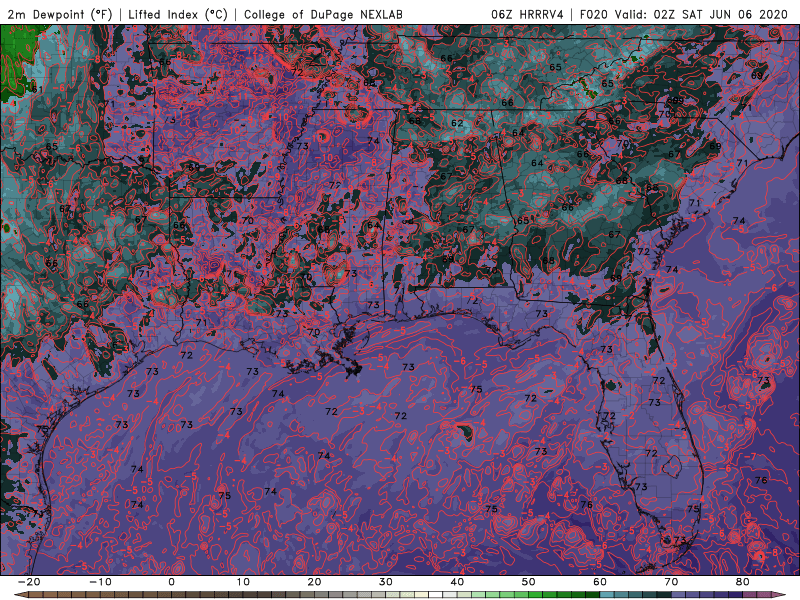Click the '06Z HRRRV4' model run label

527,14
